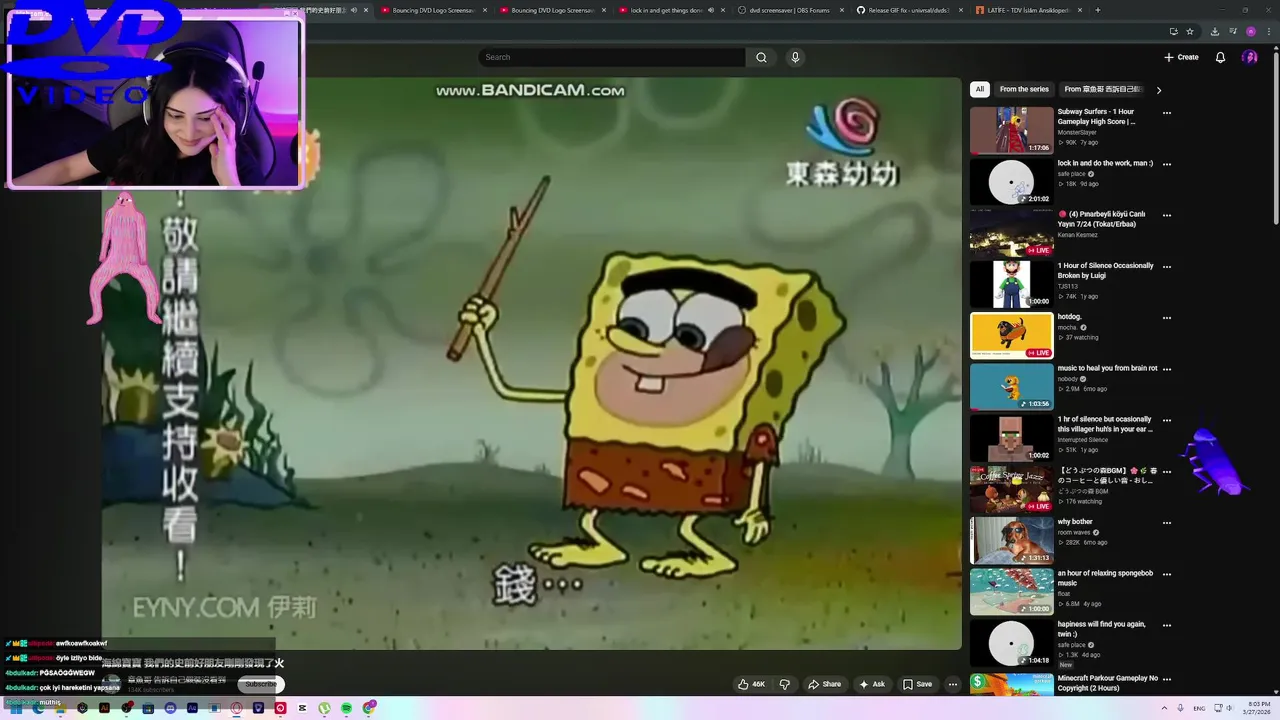Open '1 Hour of Silence Occasionally Broken by Luigi'
The height and width of the screenshot is (720, 1280).
(1105, 271)
